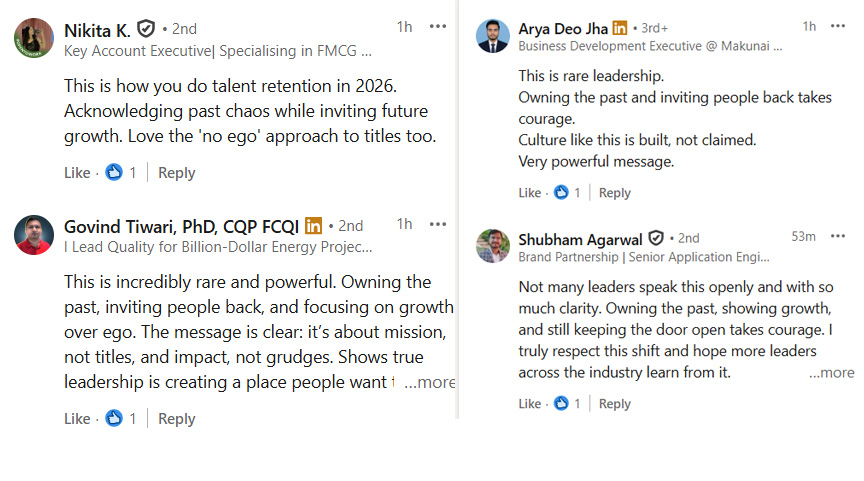Screen dimensions: 864x481
Task: Expand Govind Tiwari's comment with '...more'
Action: click(430, 382)
